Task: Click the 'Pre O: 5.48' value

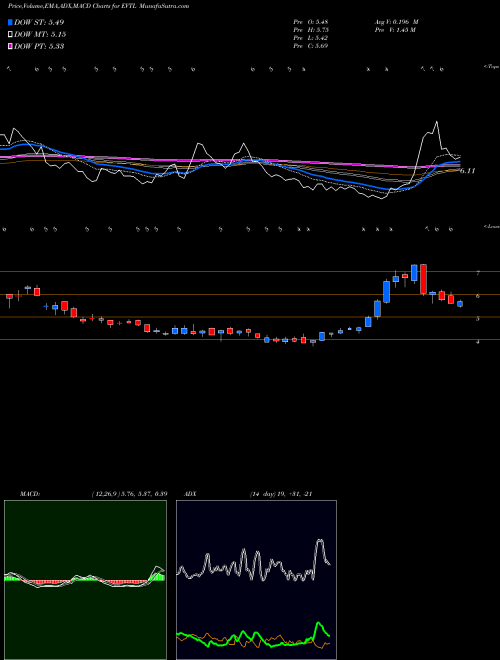Action: coord(311,22)
